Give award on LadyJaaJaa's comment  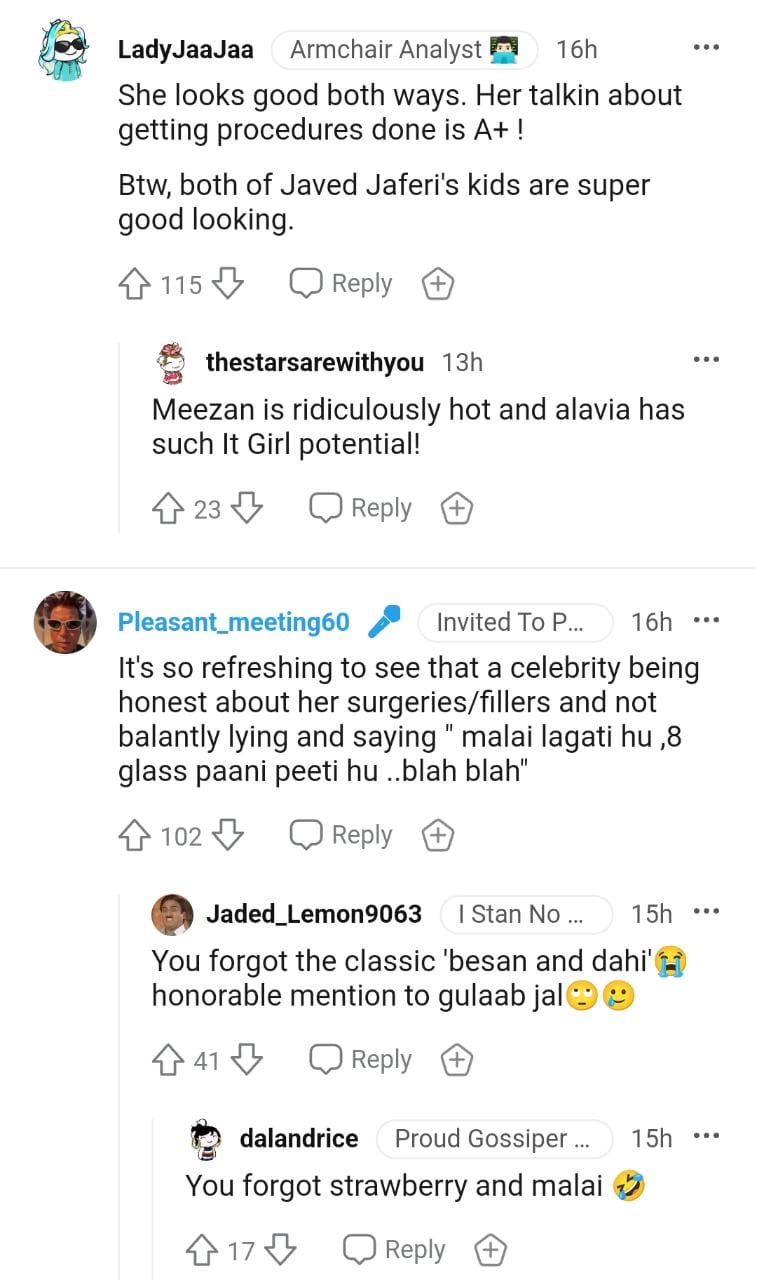click(437, 284)
